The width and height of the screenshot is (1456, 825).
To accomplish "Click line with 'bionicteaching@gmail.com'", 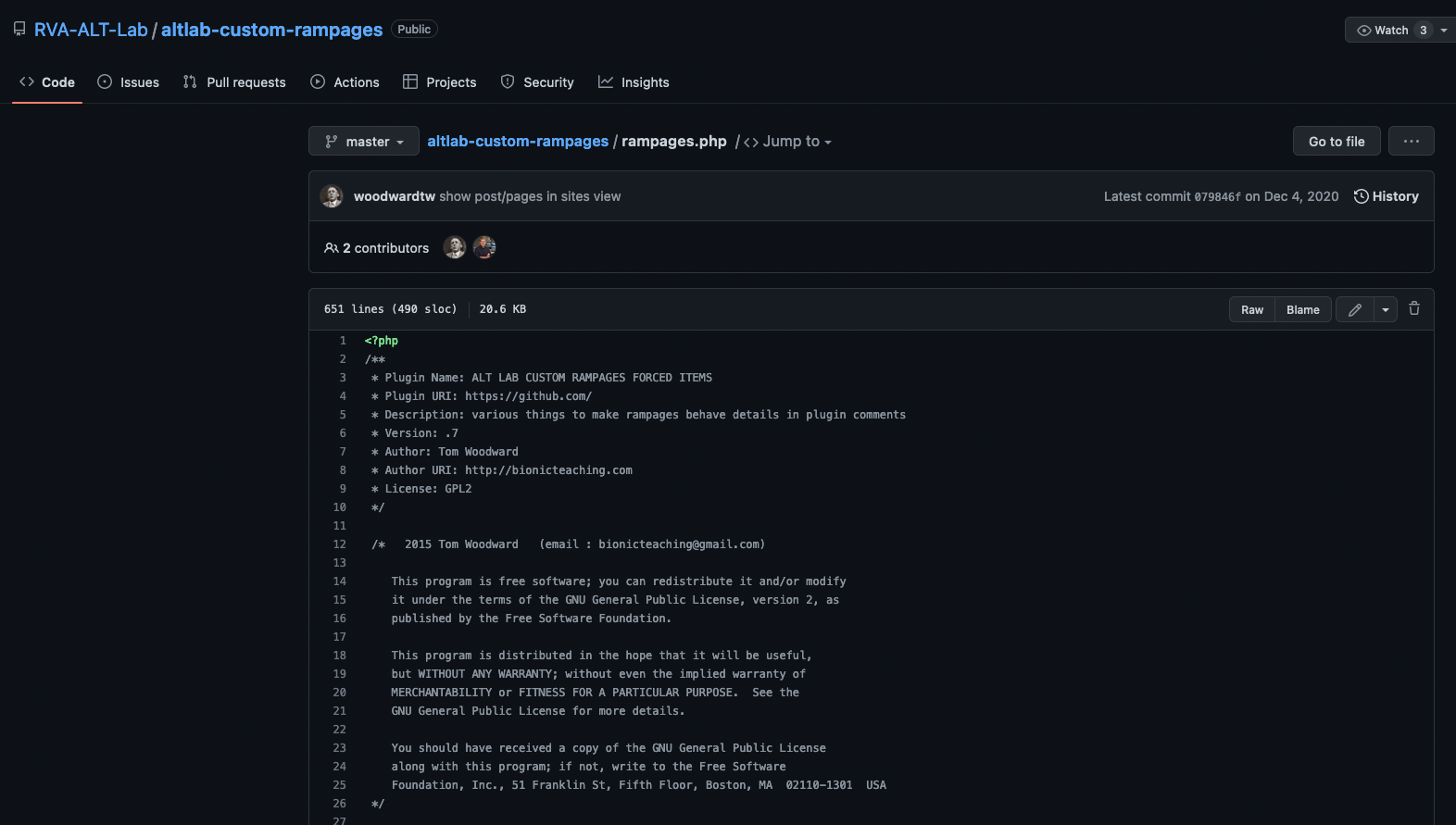I will pos(569,544).
